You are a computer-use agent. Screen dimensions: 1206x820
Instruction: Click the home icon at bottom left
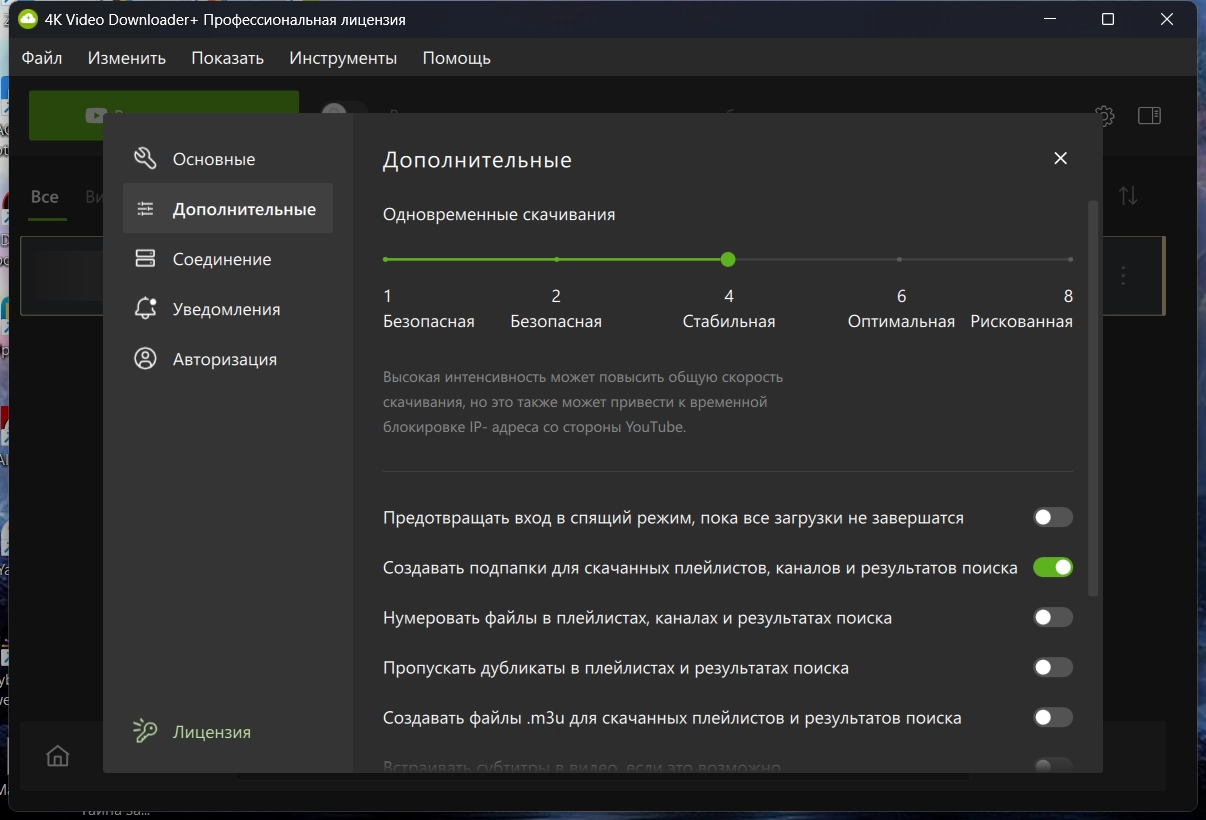58,756
